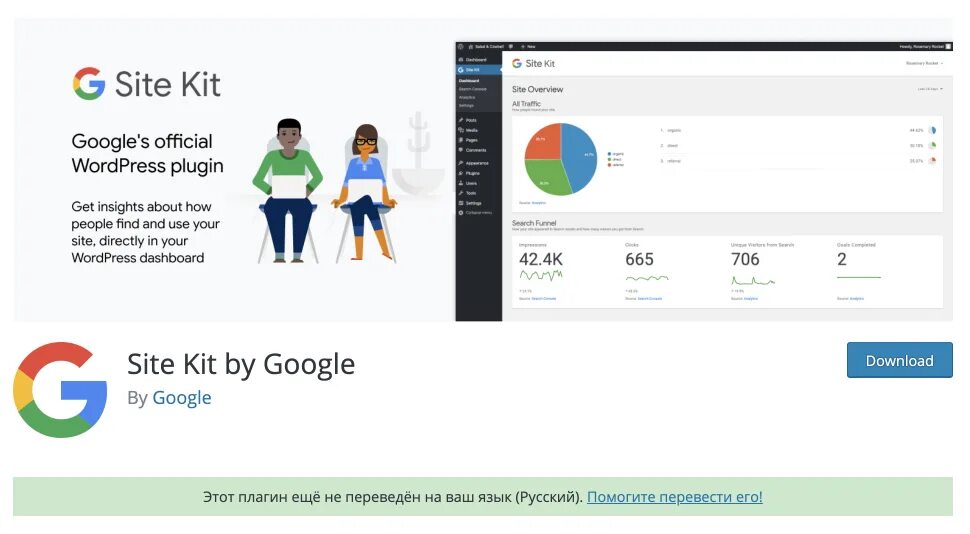Open the Google author link
Screen dimensions: 970x534
tap(182, 398)
